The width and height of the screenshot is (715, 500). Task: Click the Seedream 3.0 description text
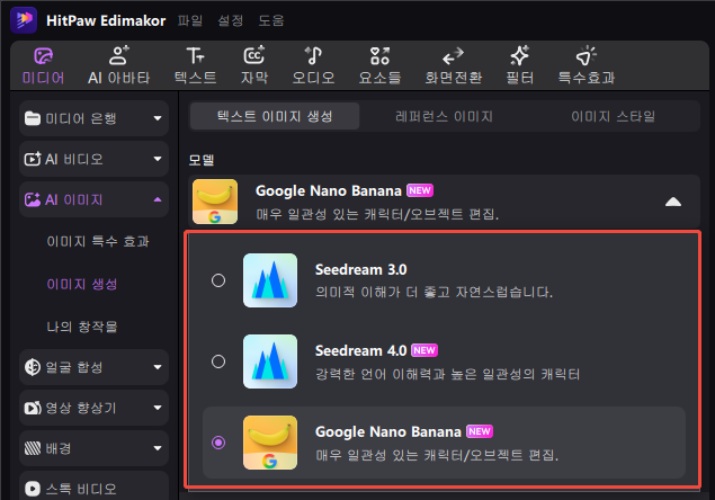click(434, 292)
